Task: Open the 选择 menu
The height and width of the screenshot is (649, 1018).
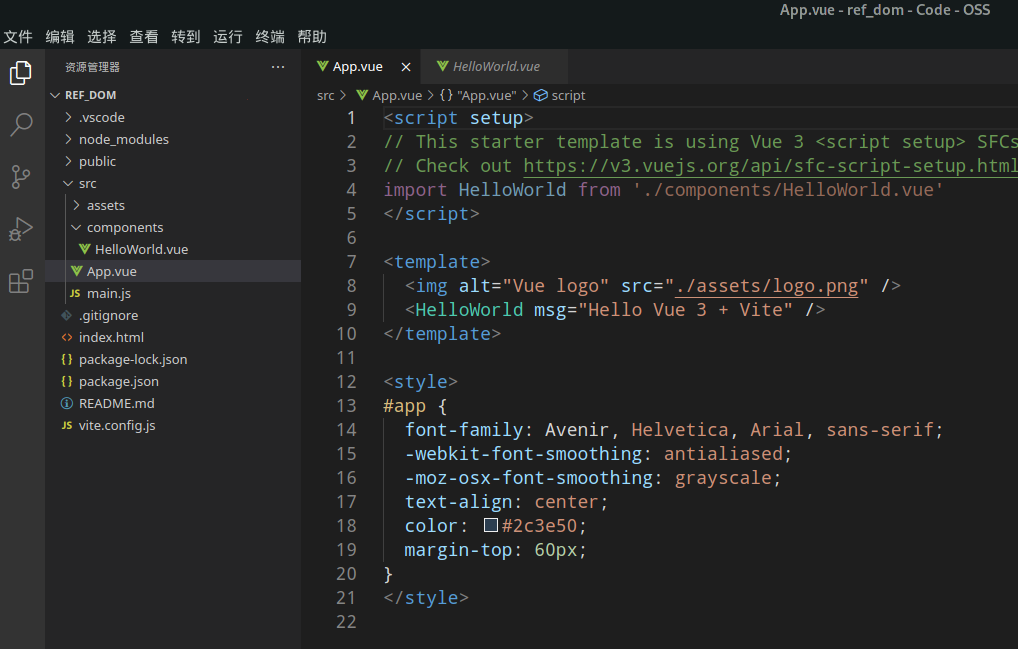Action: [x=102, y=36]
